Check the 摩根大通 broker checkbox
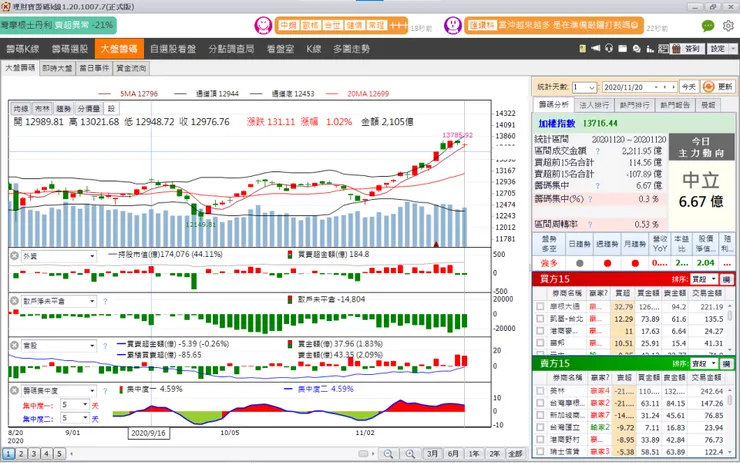740x463 pixels. tap(540, 306)
